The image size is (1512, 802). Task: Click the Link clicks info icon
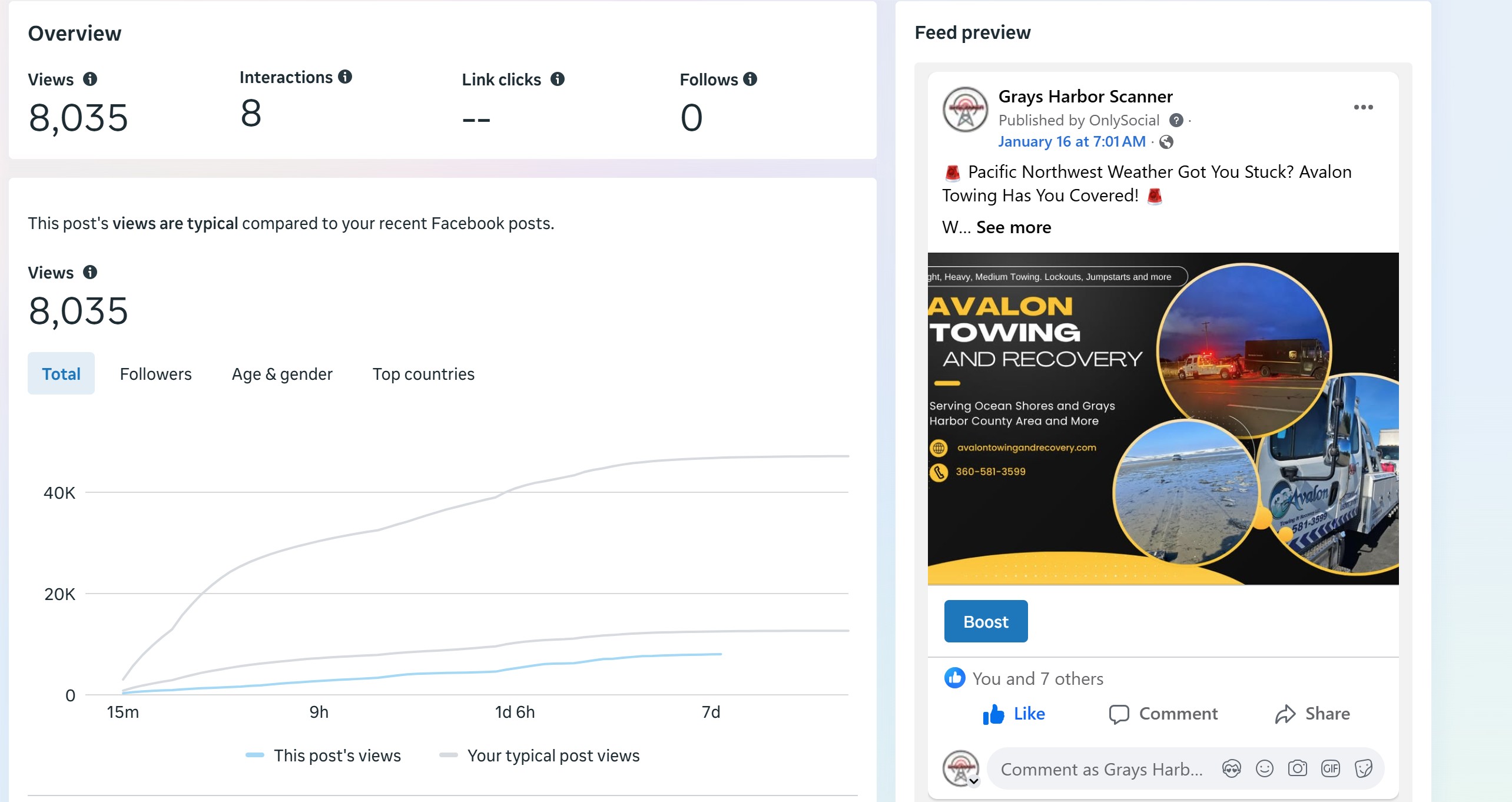click(x=557, y=79)
